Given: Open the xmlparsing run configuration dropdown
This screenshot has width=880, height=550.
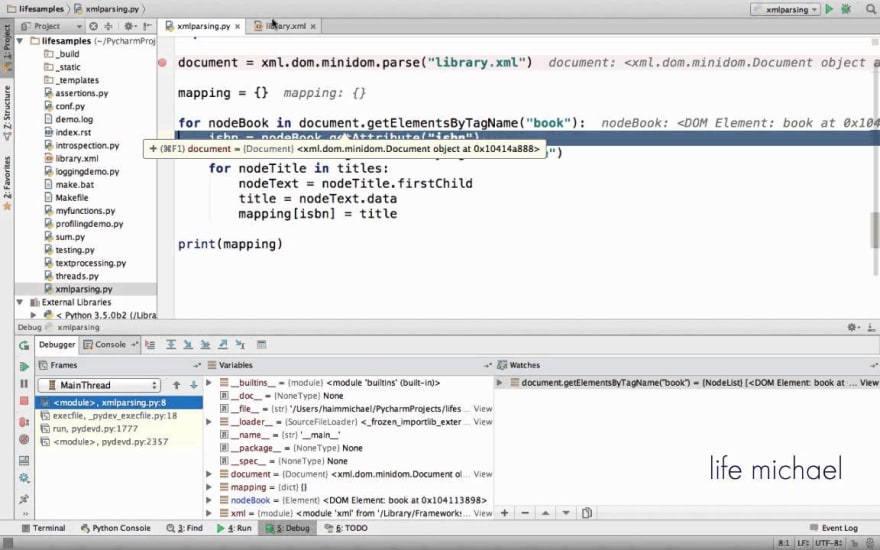Looking at the screenshot, I should point(785,10).
